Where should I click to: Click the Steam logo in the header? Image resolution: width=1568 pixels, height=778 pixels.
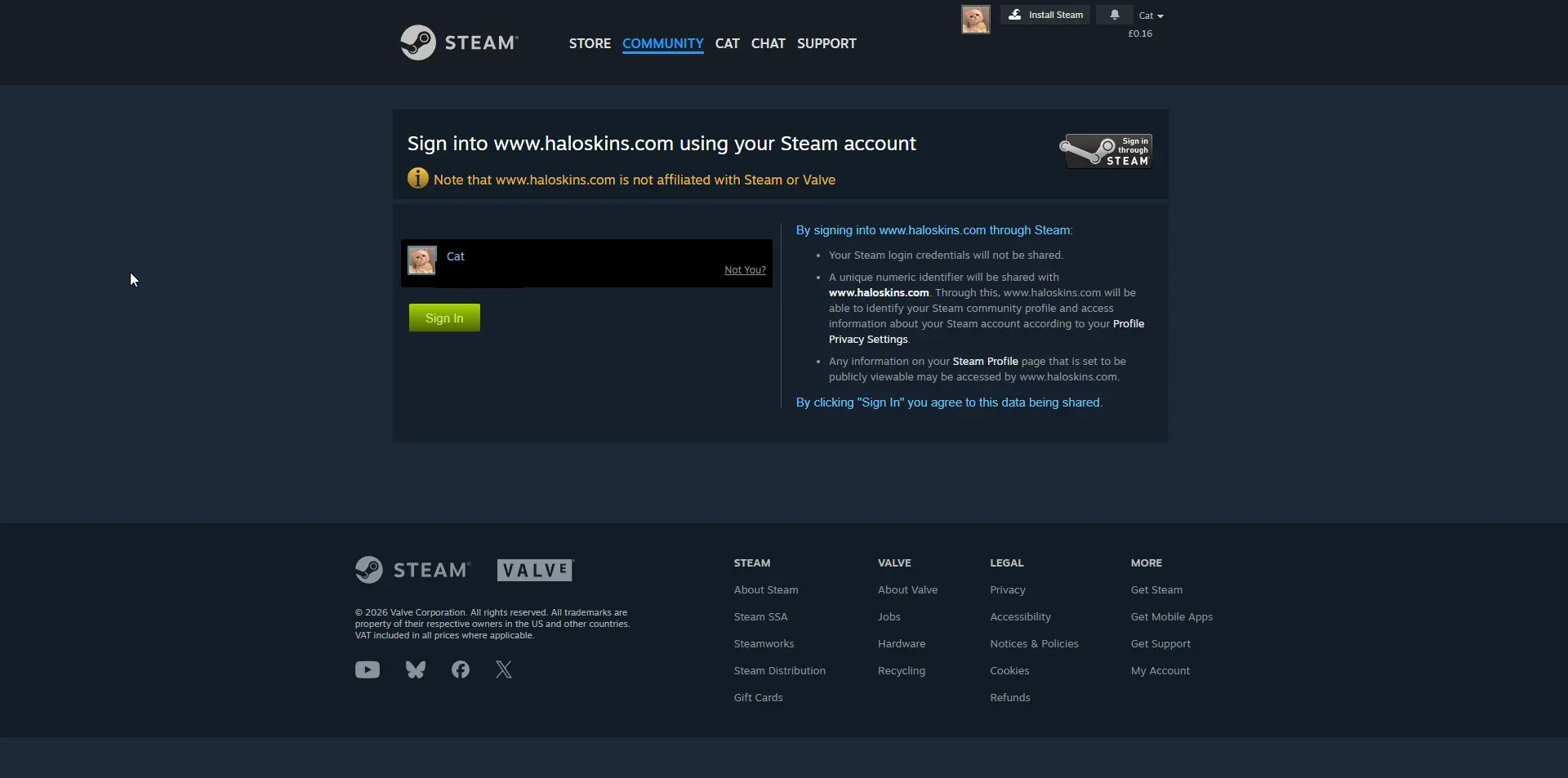(x=459, y=42)
